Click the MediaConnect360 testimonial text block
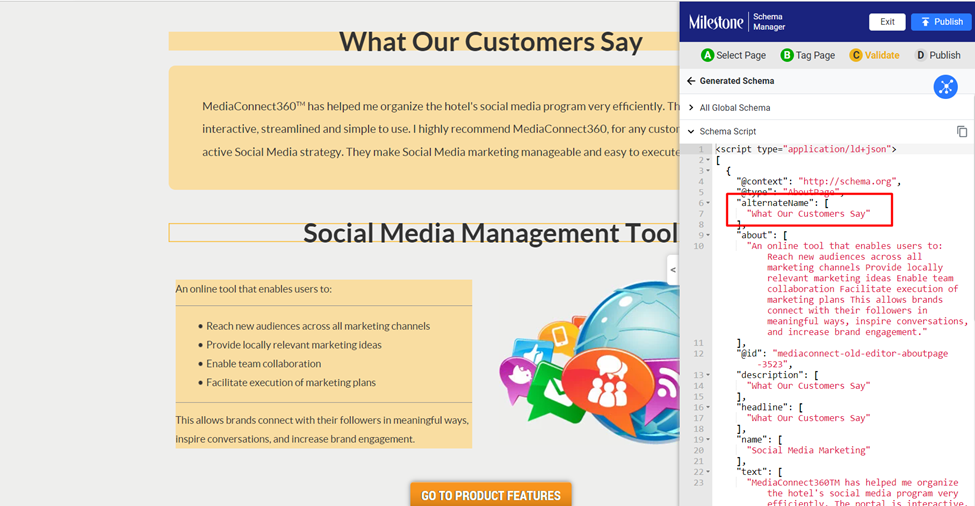The image size is (975, 506). coord(424,128)
